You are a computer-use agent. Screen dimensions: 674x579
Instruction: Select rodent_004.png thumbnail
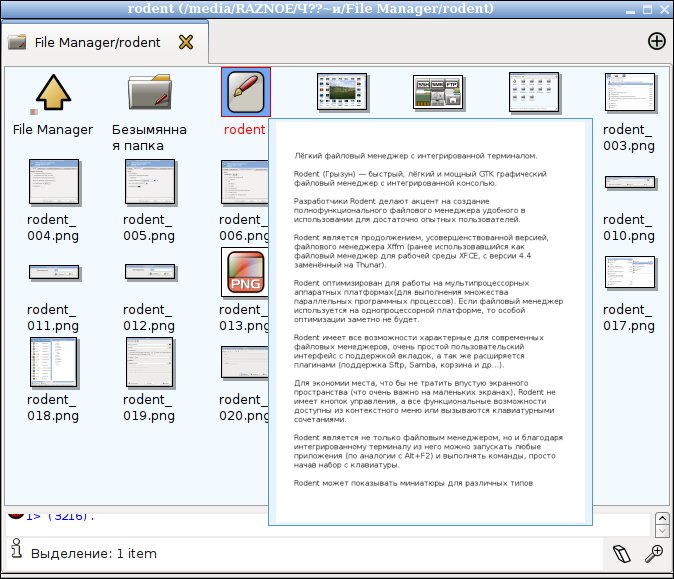[54, 181]
